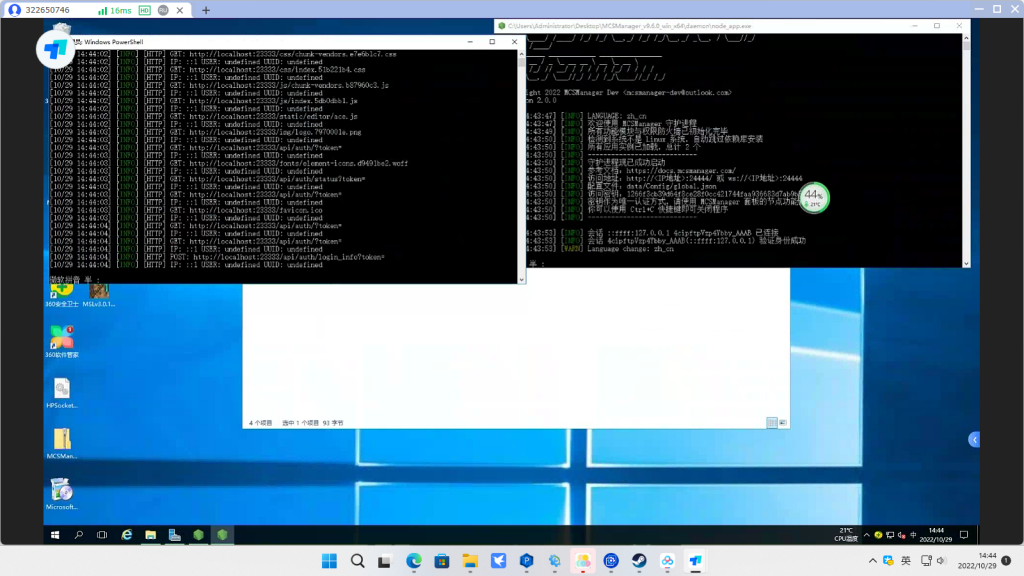Open MSLv3.0.1 desktop icon
The height and width of the screenshot is (576, 1024).
tap(99, 295)
